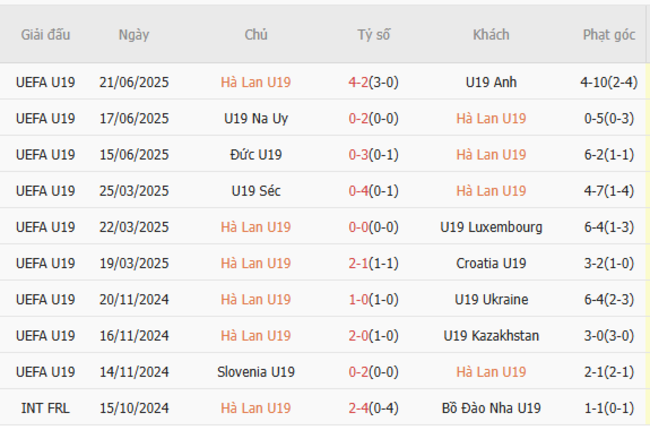Click U19 Luxembourg team name
The image size is (650, 430).
491,227
